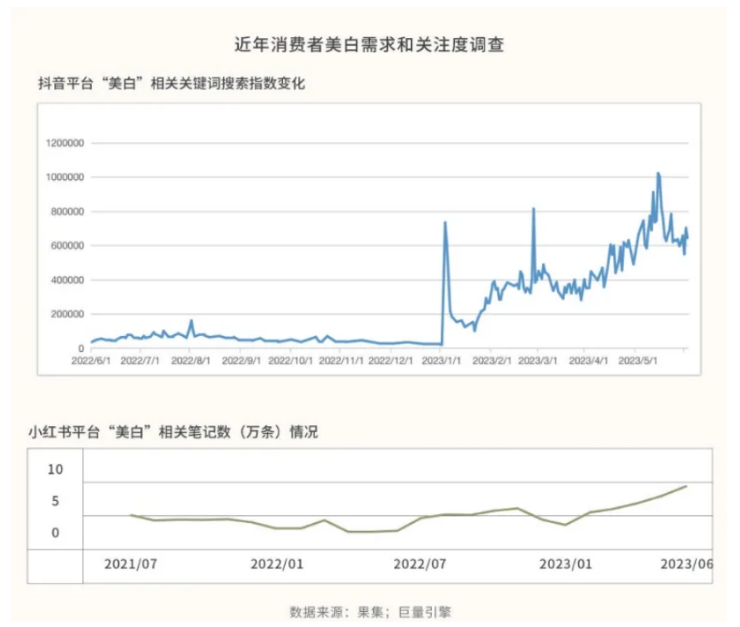Click x-axis date 2023/1/1
The height and width of the screenshot is (627, 740).
click(441, 361)
